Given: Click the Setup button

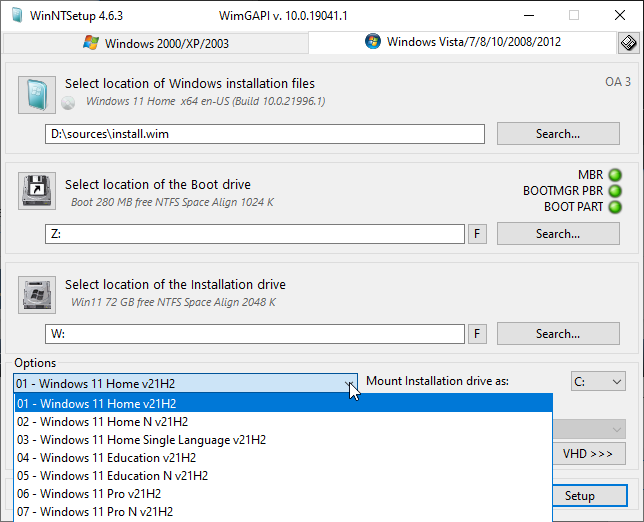Looking at the screenshot, I should [x=590, y=496].
